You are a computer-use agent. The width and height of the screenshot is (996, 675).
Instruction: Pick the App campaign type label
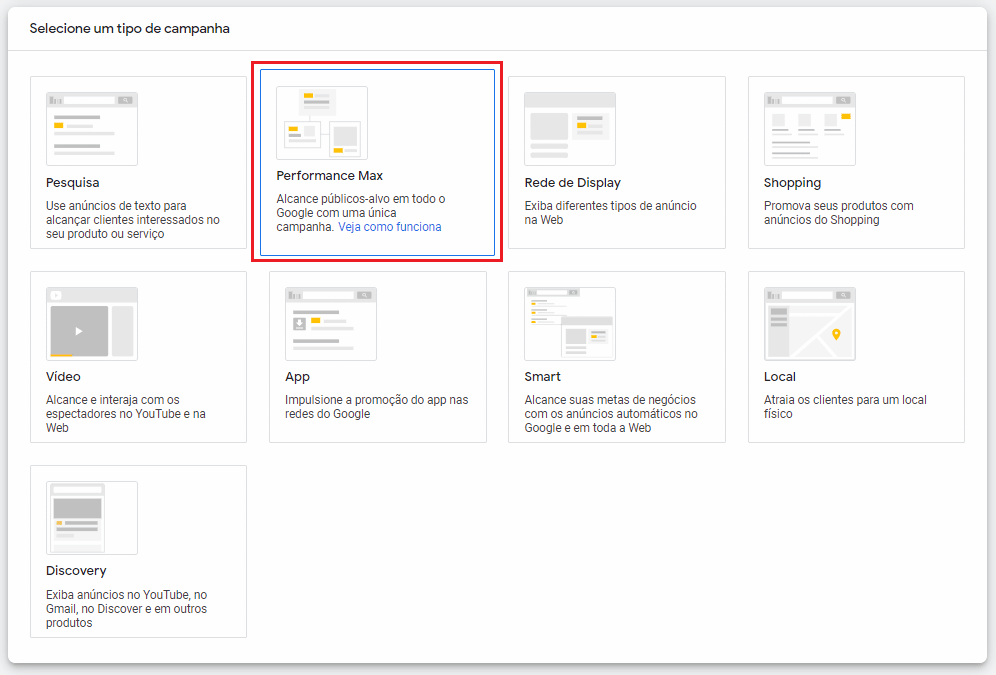297,377
